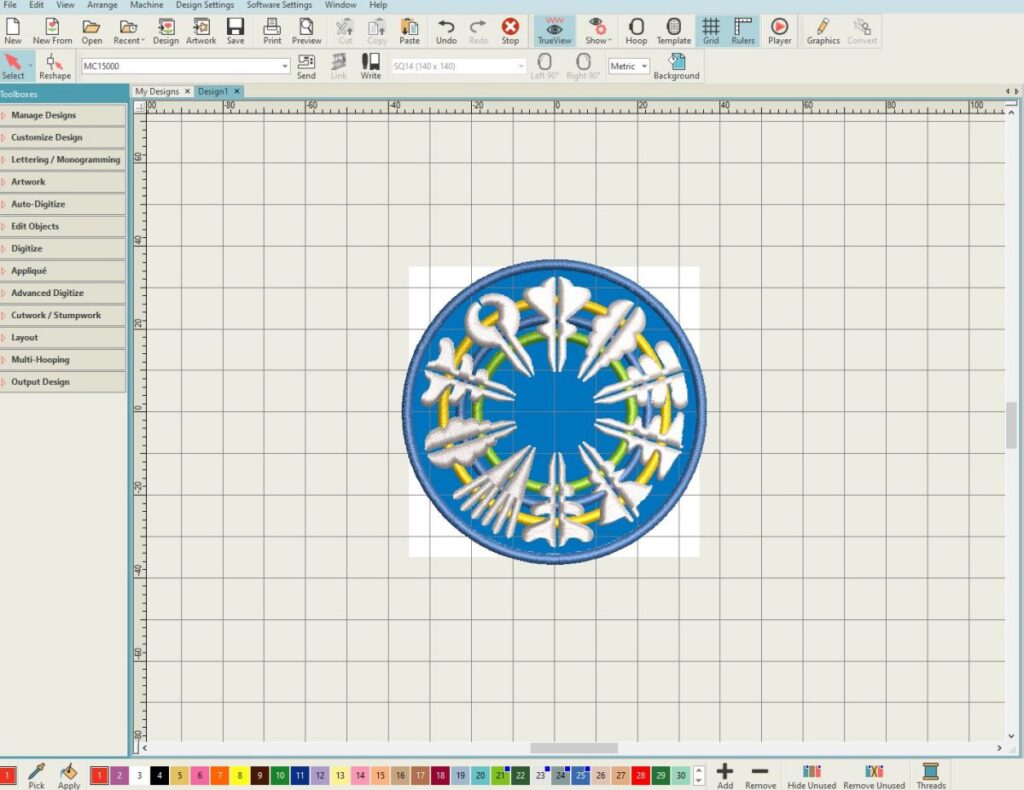Open the Arrange menu
The width and height of the screenshot is (1024, 790).
tap(103, 5)
